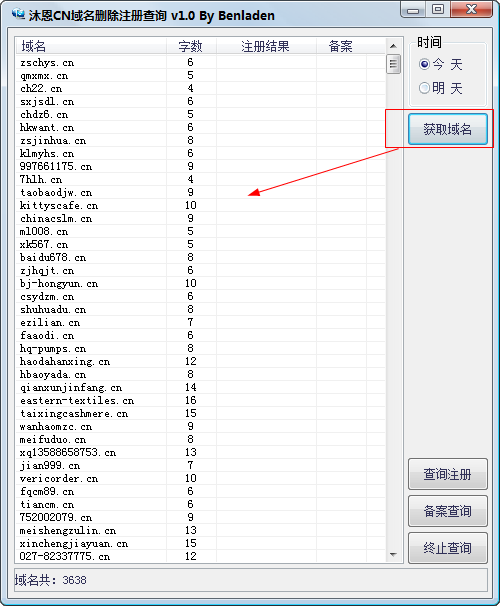Minimize the window
500x606 pixels.
pos(413,9)
